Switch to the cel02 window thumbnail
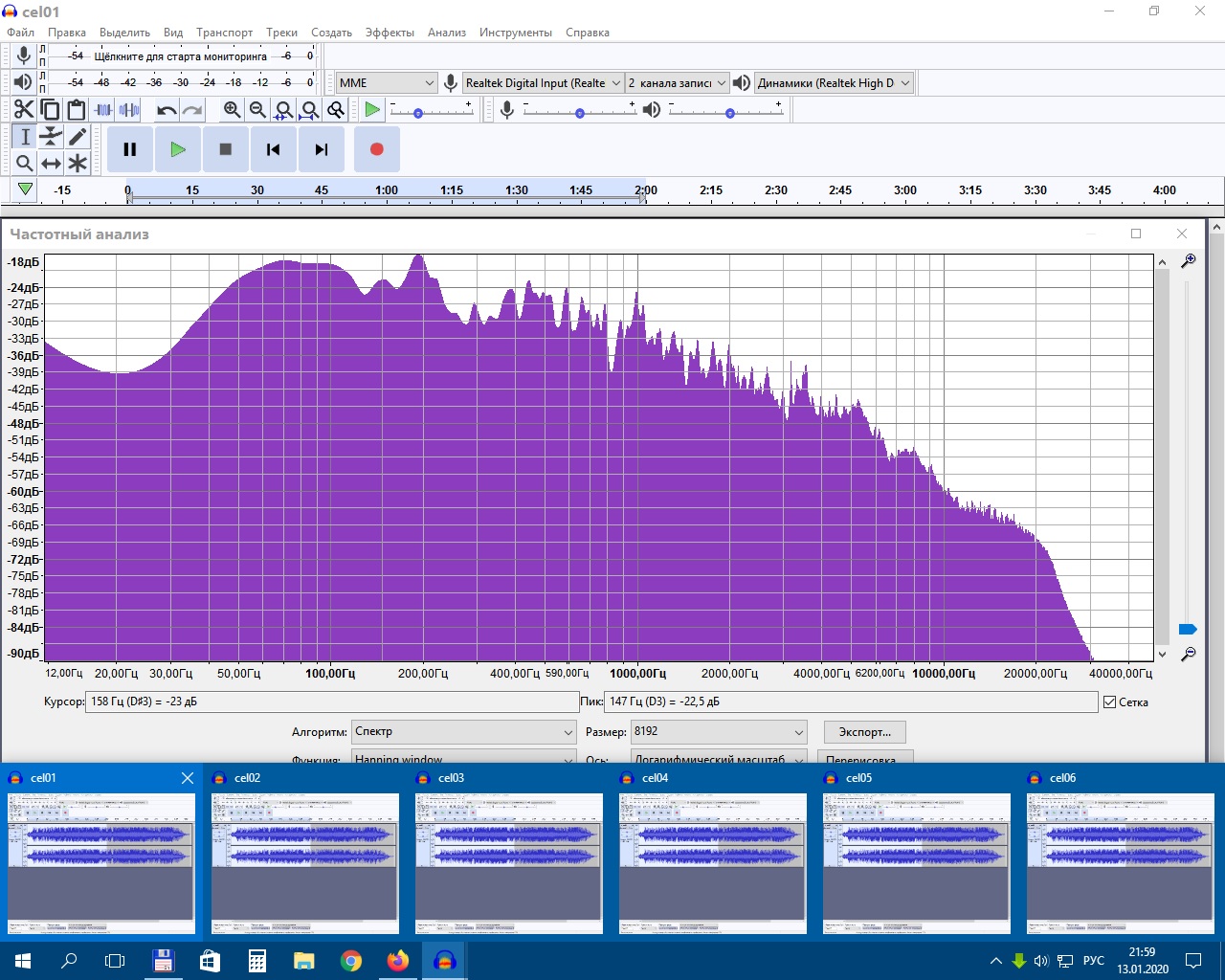Viewport: 1225px width, 980px height. pos(305,852)
